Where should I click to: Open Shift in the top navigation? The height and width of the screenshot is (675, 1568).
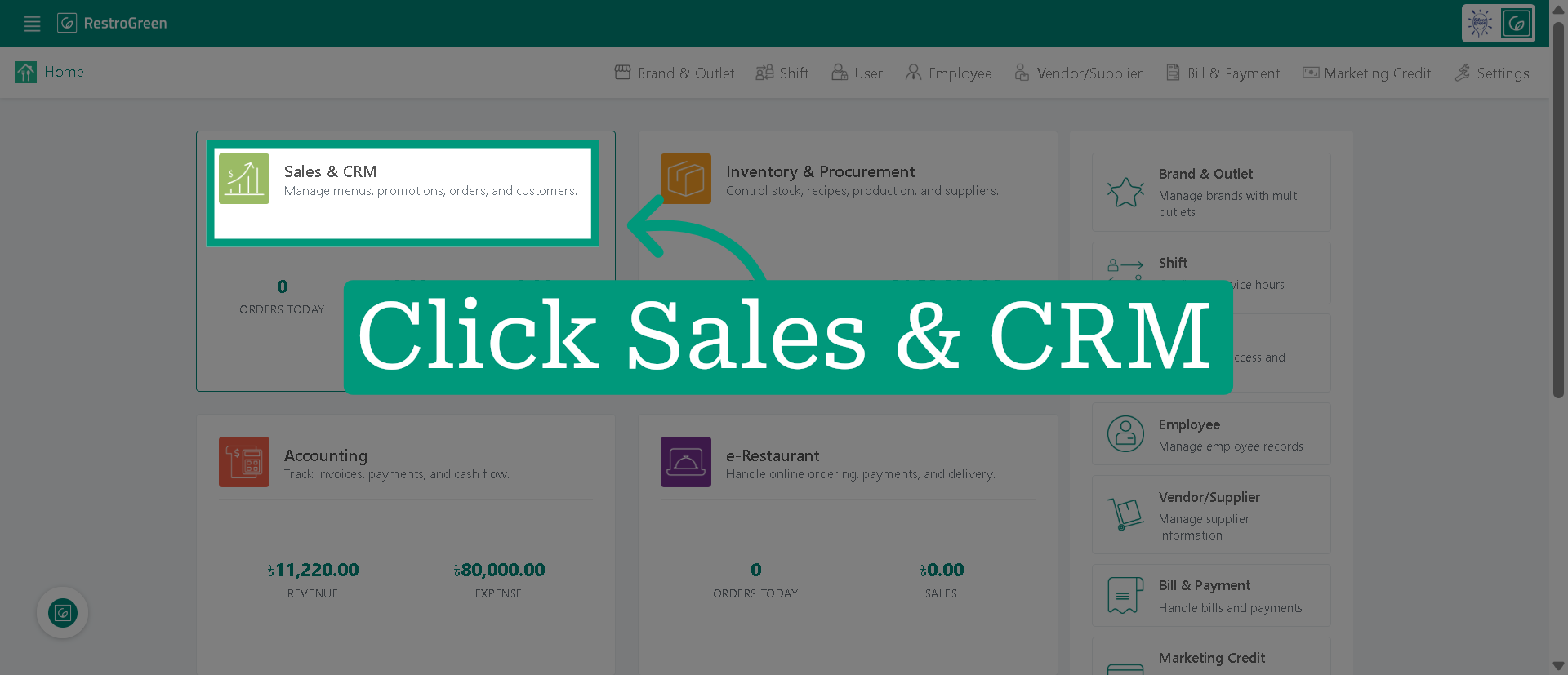click(x=782, y=73)
